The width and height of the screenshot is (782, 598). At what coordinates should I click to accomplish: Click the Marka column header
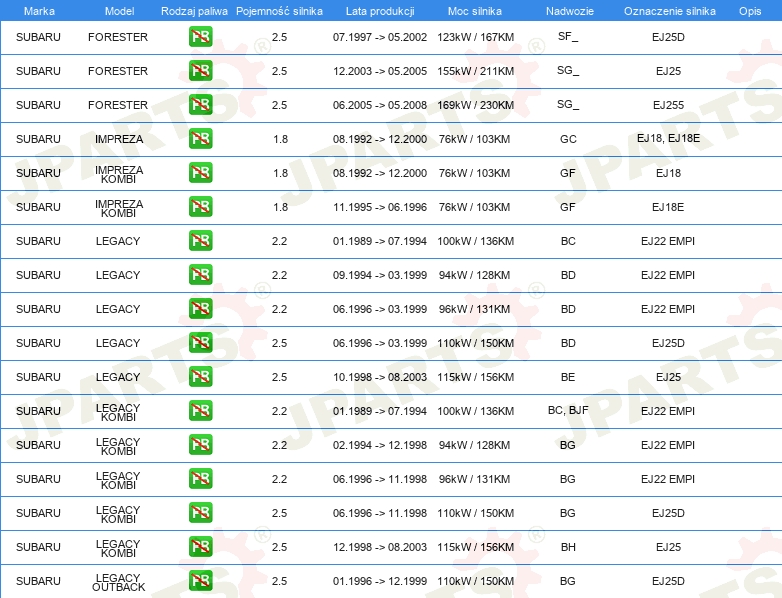[39, 11]
